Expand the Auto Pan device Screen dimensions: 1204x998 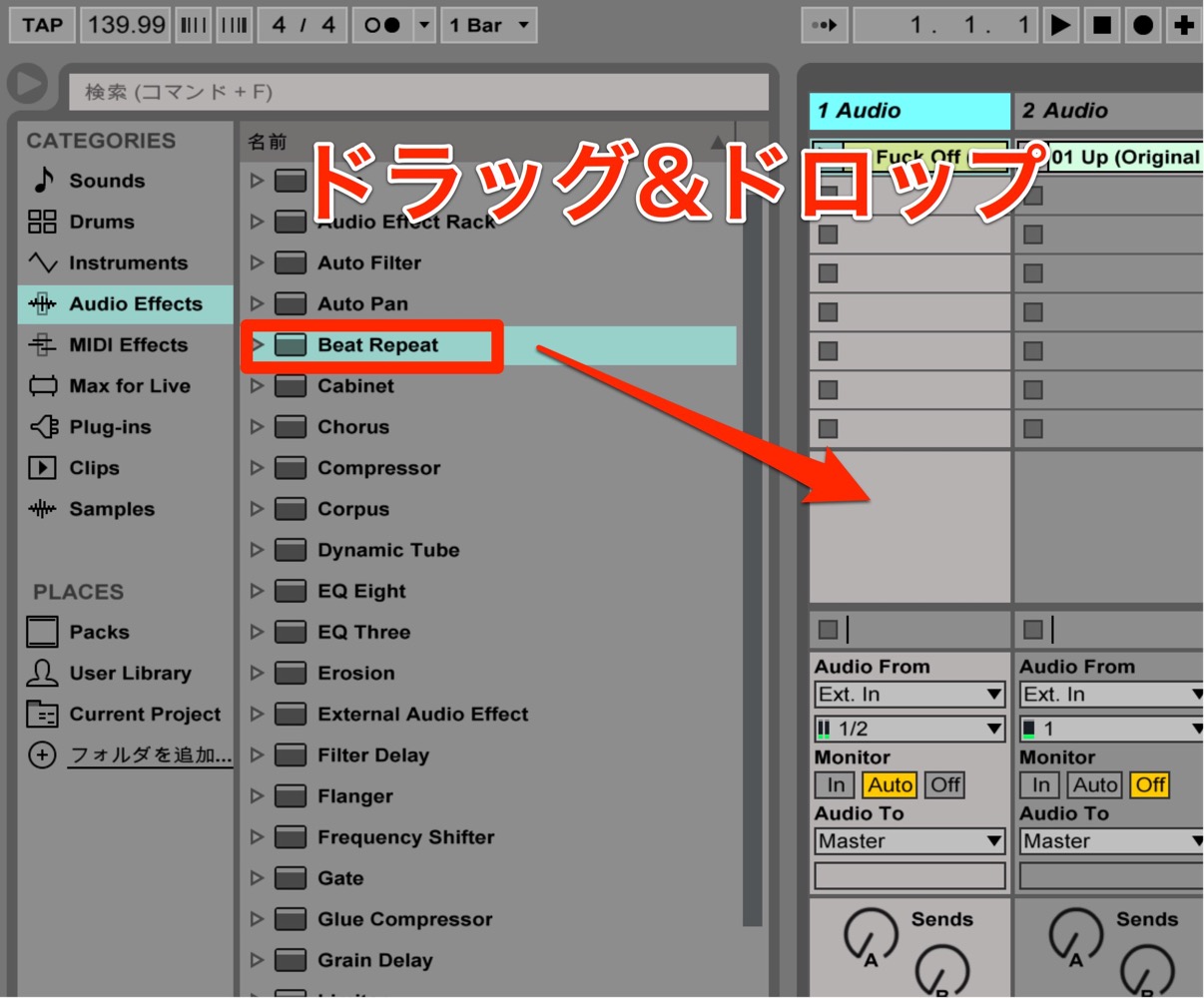coord(257,303)
